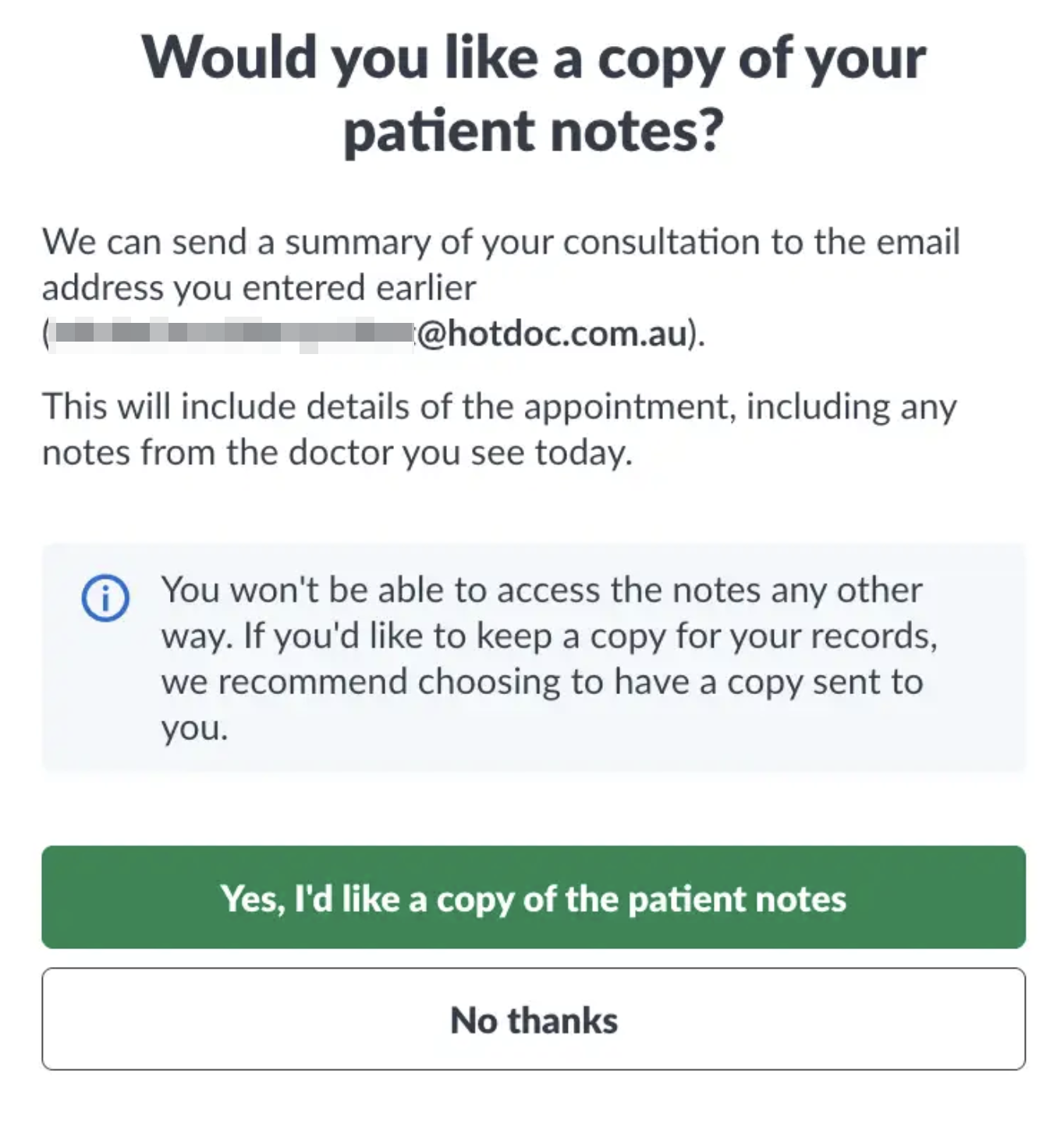This screenshot has height=1134, width=1064.
Task: Click the text 'email address you entered earlier'
Action: pyautogui.click(x=261, y=287)
